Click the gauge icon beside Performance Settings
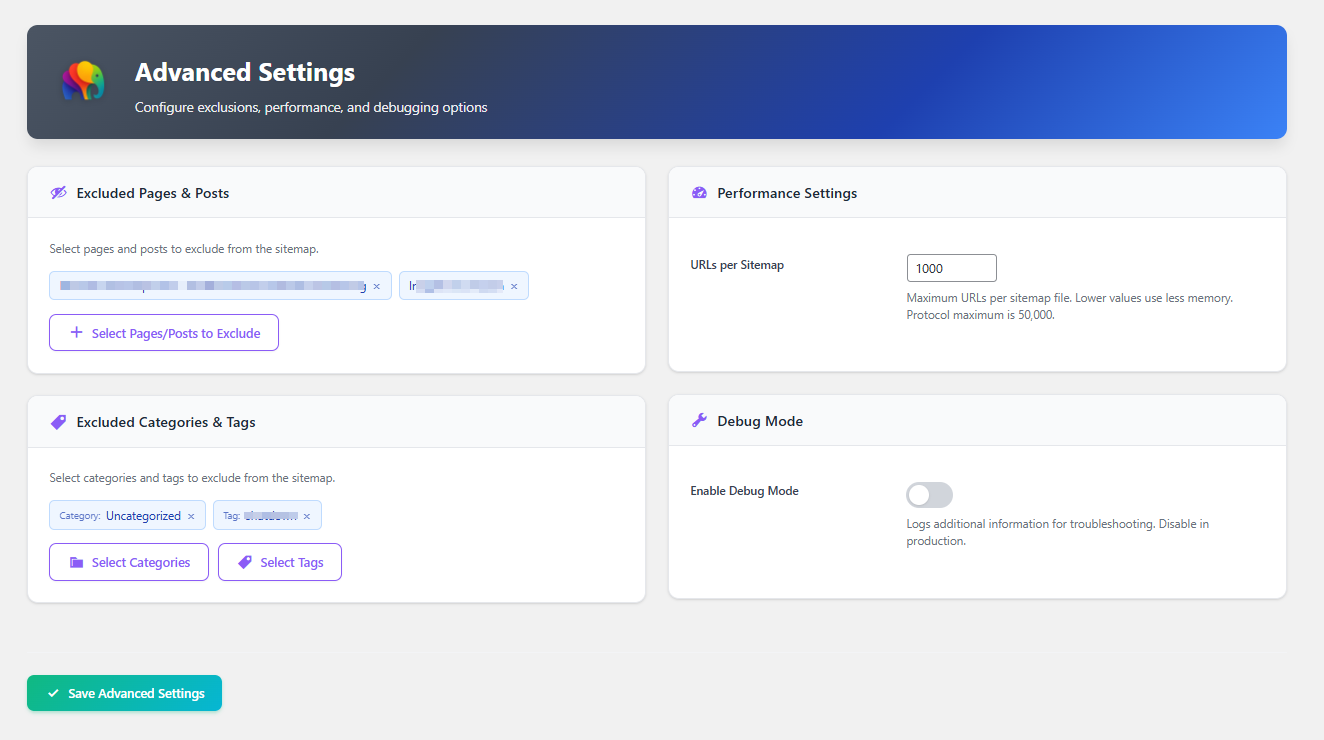Viewport: 1324px width, 740px height. pyautogui.click(x=698, y=192)
